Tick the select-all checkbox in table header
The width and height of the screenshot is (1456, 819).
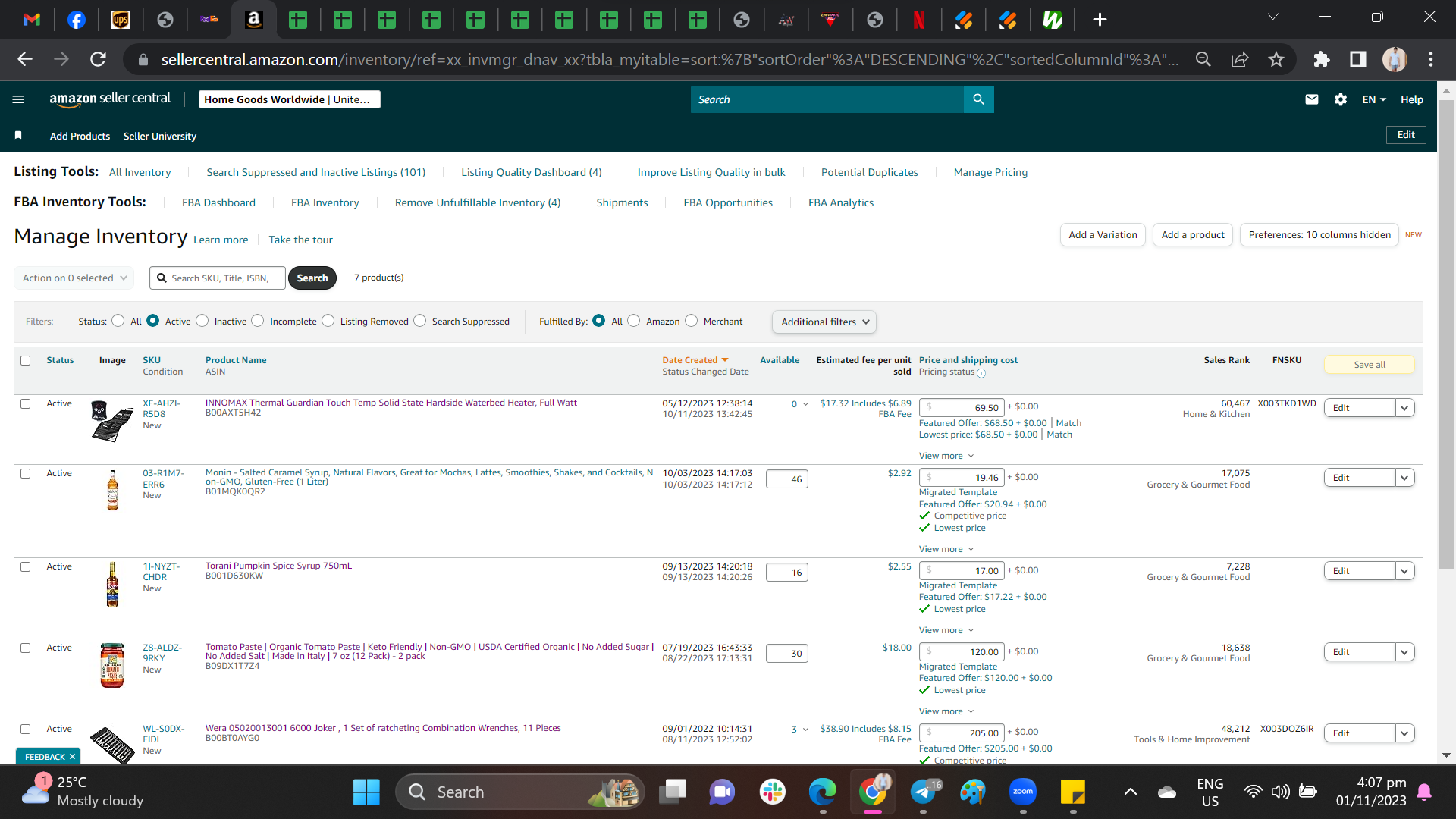[26, 360]
